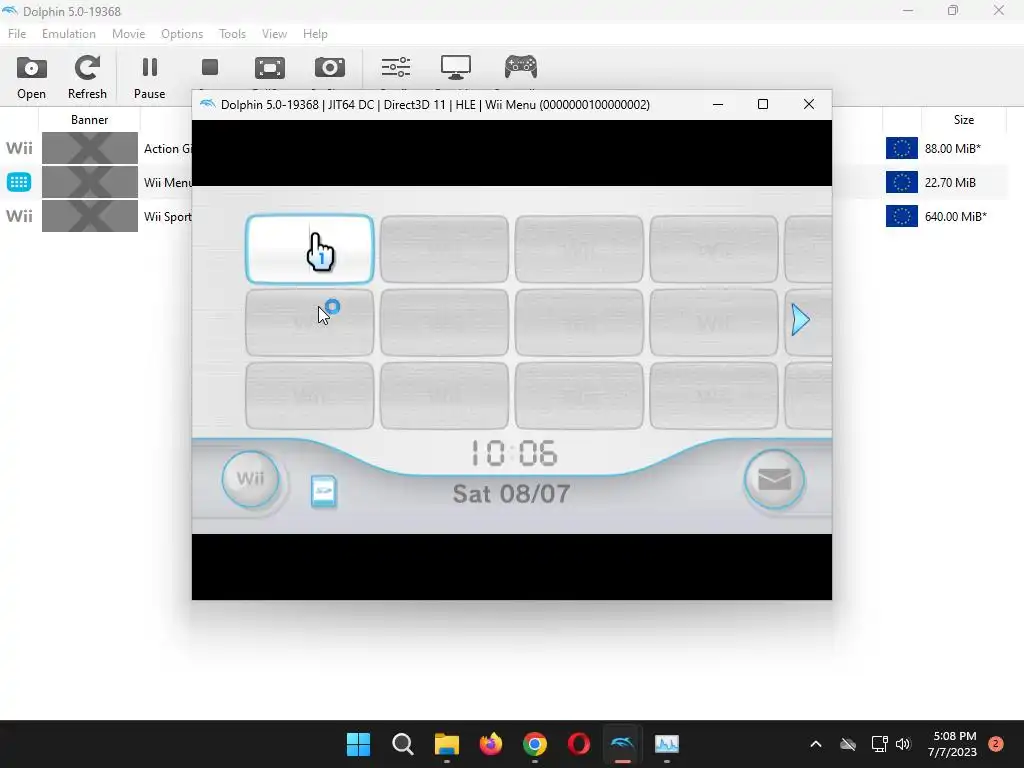Open the Options menu
Viewport: 1024px width, 768px height.
click(182, 34)
